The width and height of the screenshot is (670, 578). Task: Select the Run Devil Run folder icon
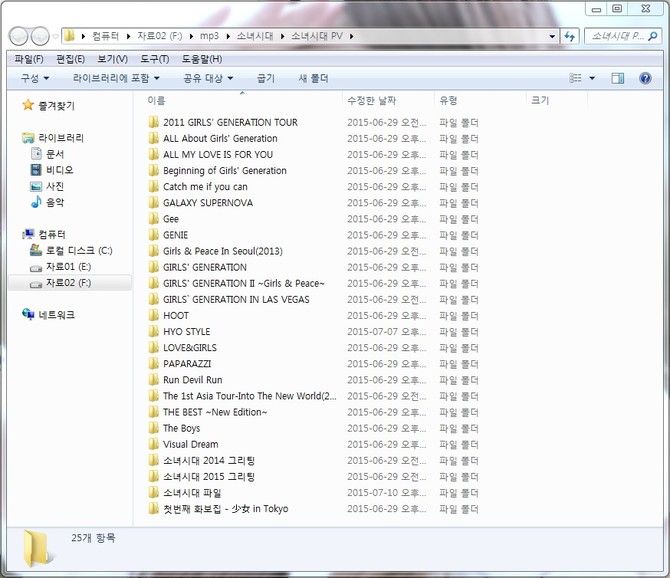click(153, 380)
